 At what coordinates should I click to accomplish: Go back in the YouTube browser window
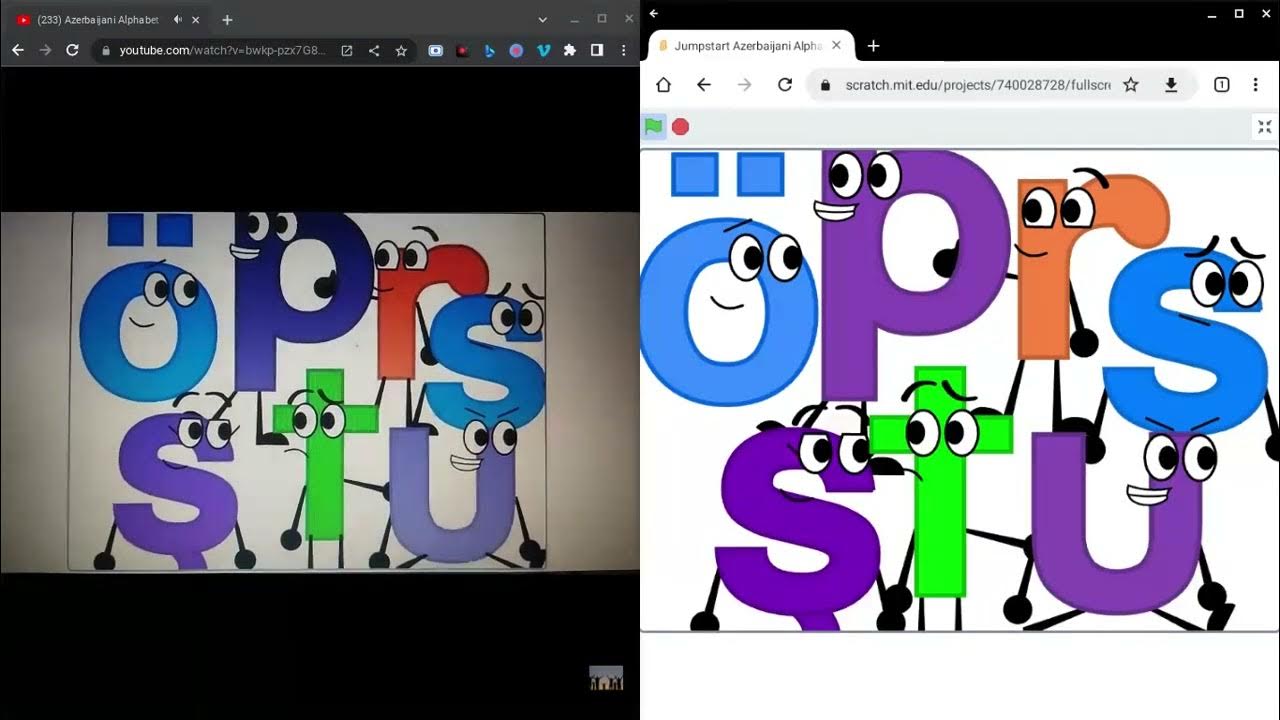[x=18, y=50]
